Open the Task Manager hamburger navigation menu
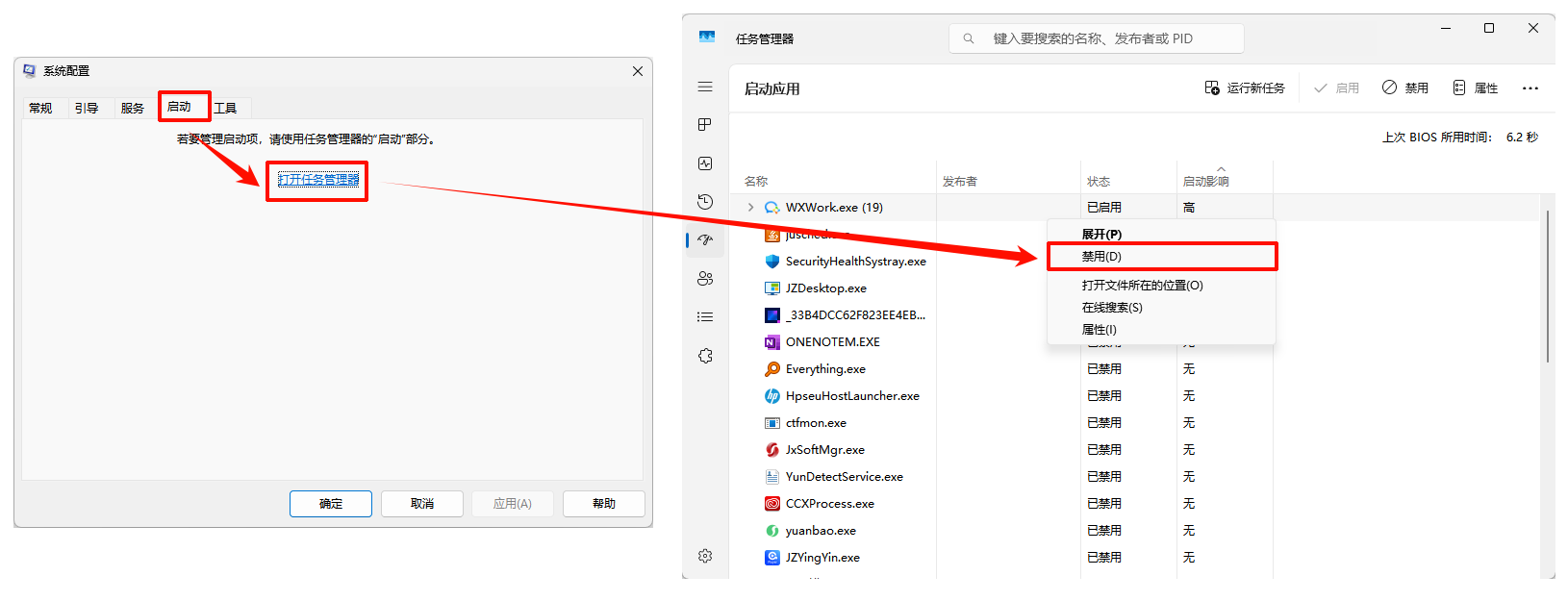 pyautogui.click(x=705, y=87)
